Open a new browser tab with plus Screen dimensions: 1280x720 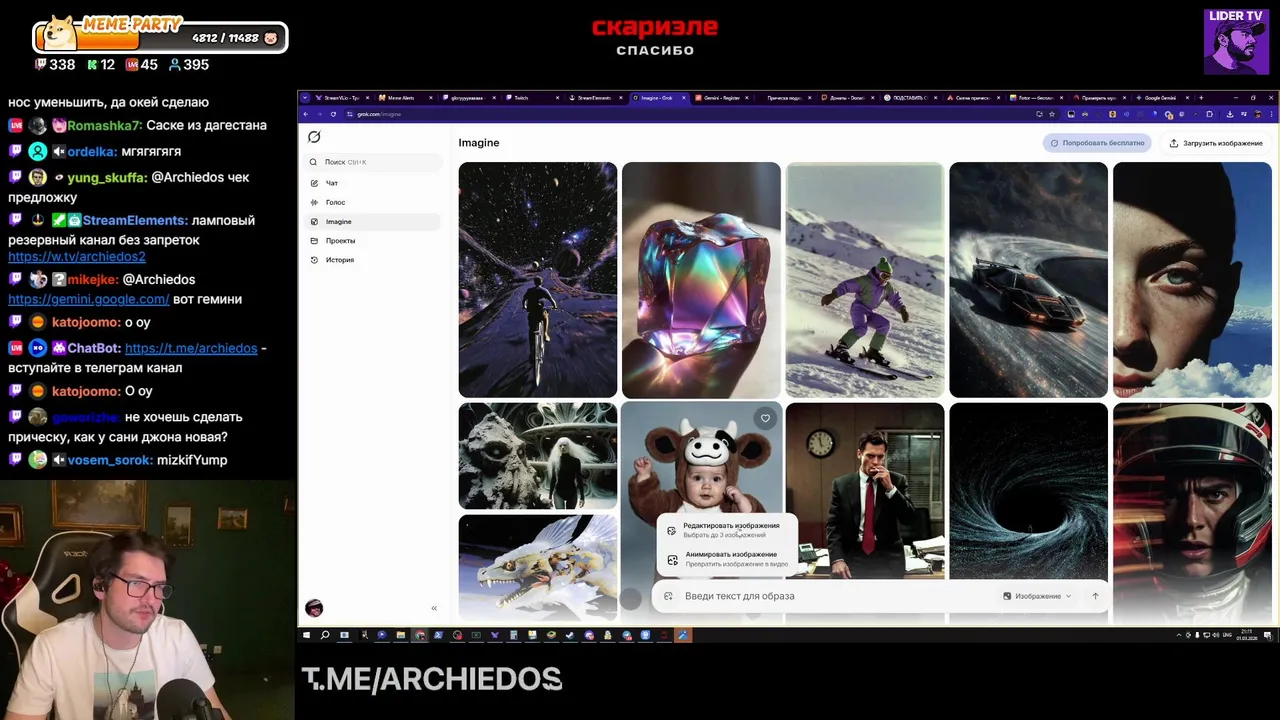(x=1200, y=98)
